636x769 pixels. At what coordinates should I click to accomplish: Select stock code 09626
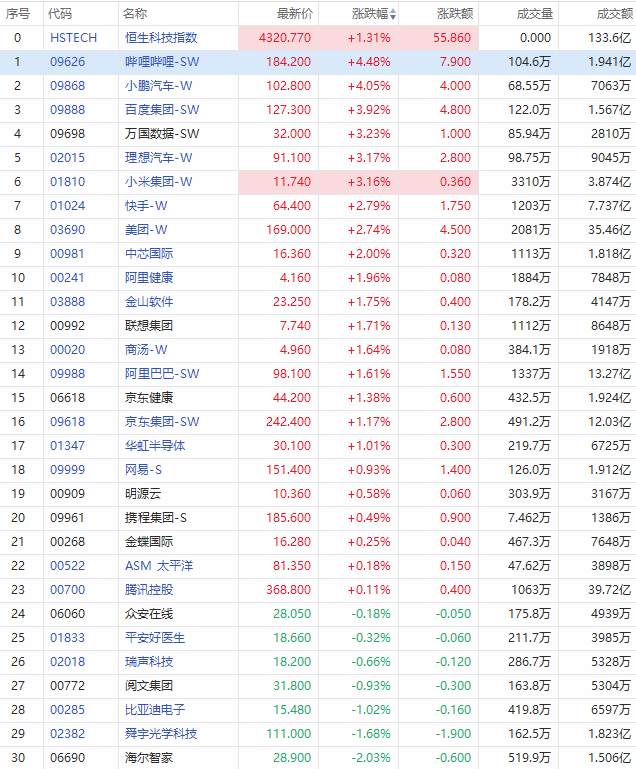pos(67,62)
